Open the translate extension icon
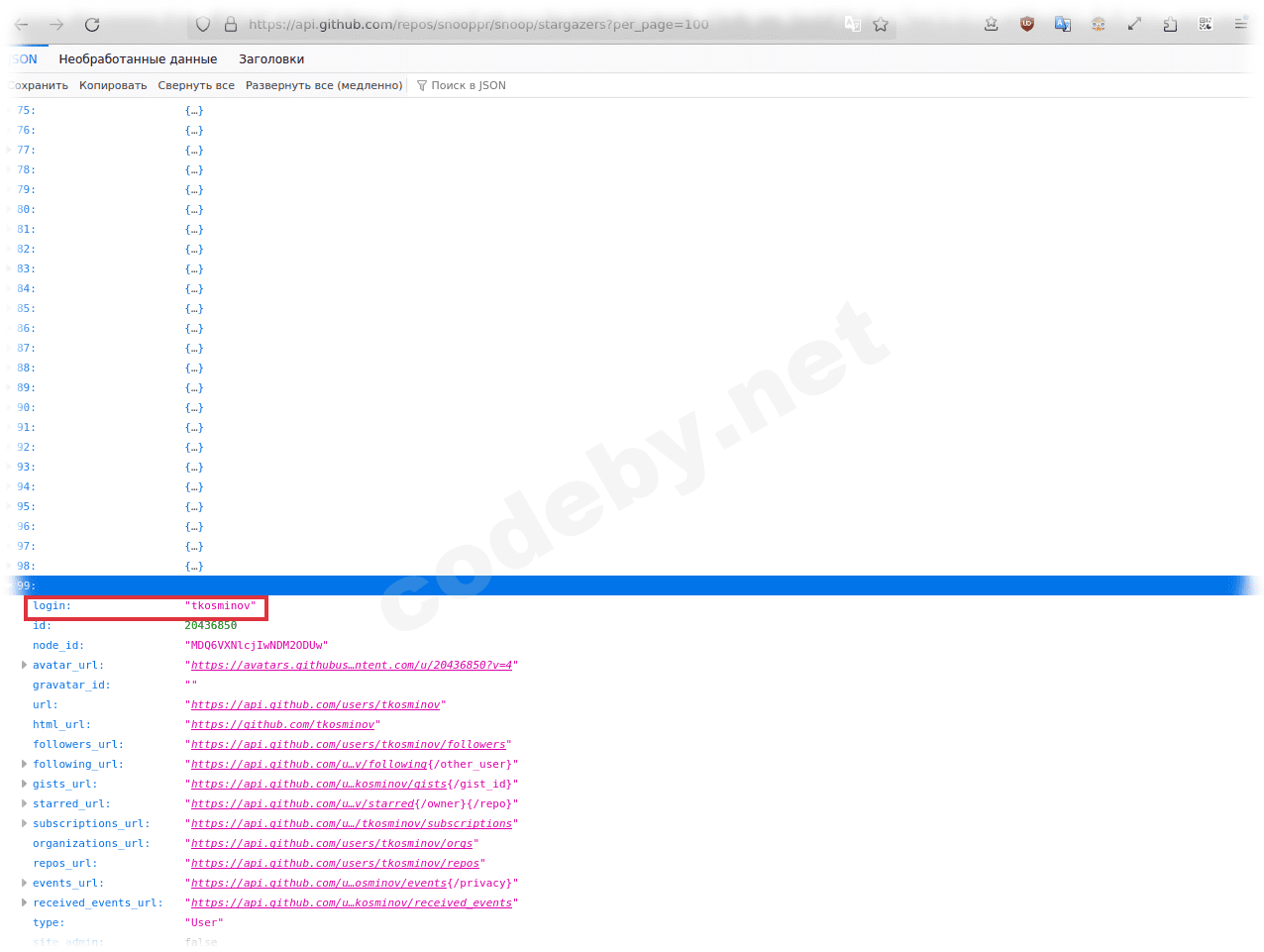The height and width of the screenshot is (952, 1264). coord(1062,23)
